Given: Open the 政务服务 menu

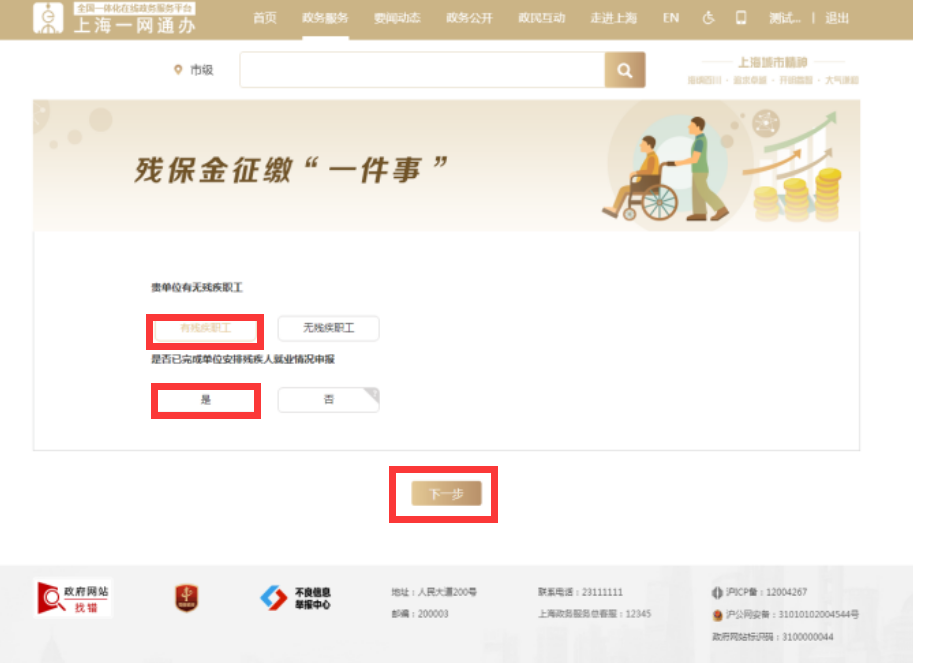Looking at the screenshot, I should coord(323,17).
